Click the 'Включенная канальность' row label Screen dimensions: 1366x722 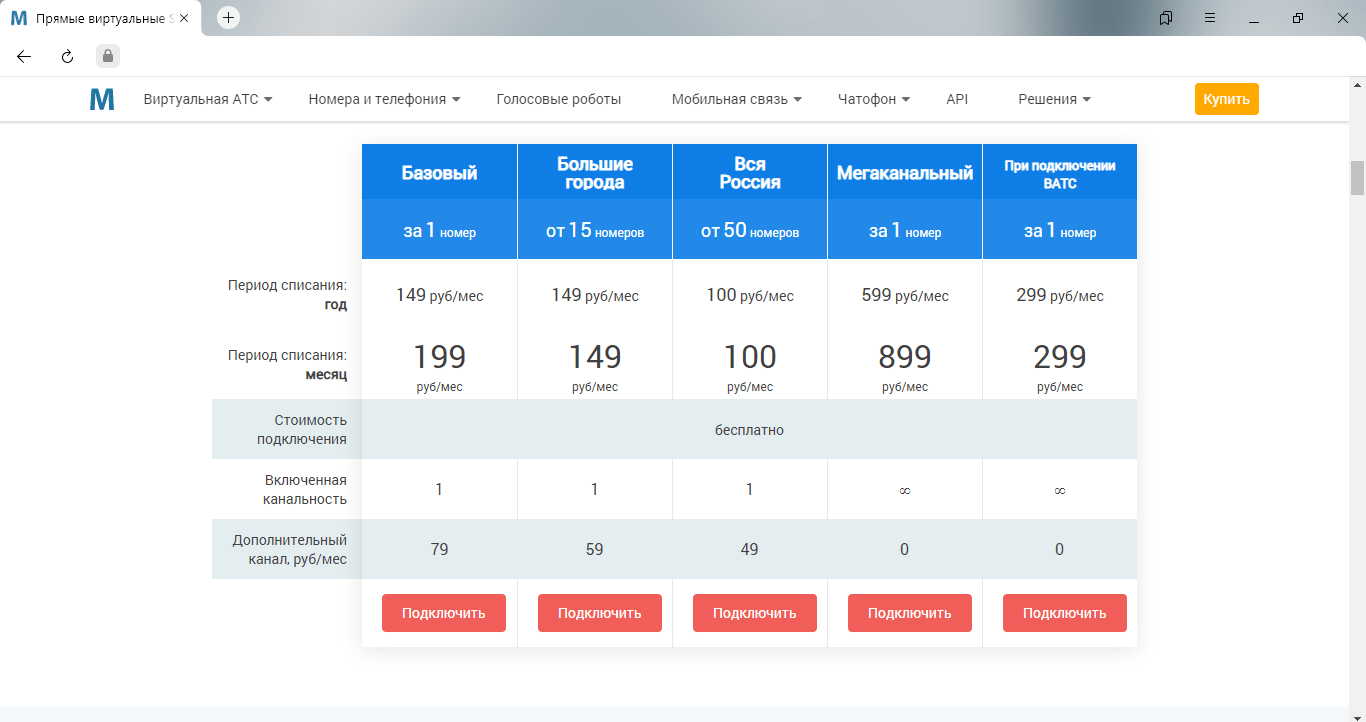(x=305, y=489)
